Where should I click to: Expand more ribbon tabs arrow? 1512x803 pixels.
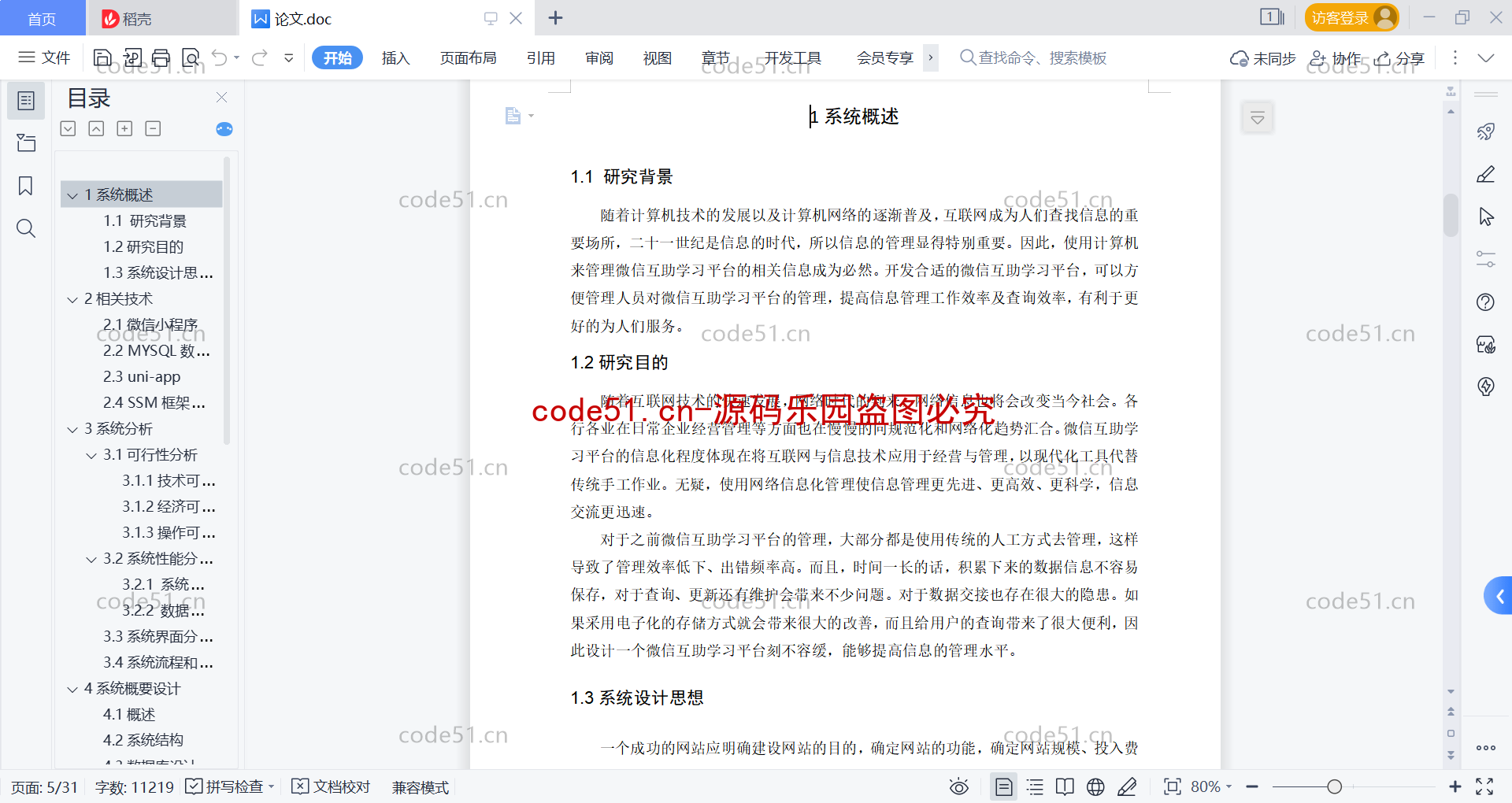point(931,57)
